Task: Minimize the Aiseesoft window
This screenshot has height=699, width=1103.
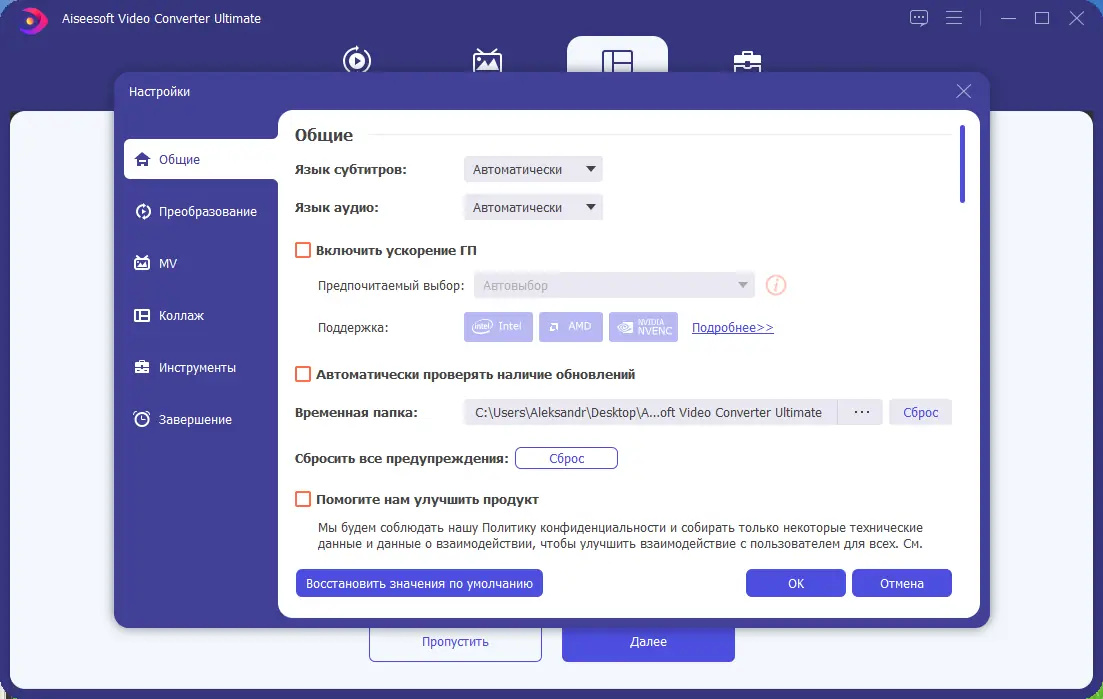Action: pos(1008,19)
